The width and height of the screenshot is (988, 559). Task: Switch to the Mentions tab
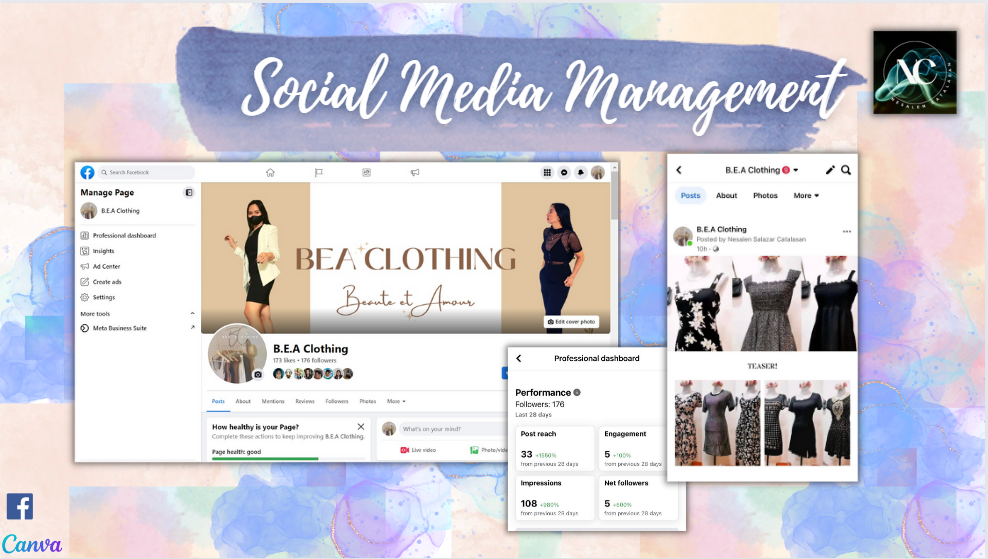(273, 401)
